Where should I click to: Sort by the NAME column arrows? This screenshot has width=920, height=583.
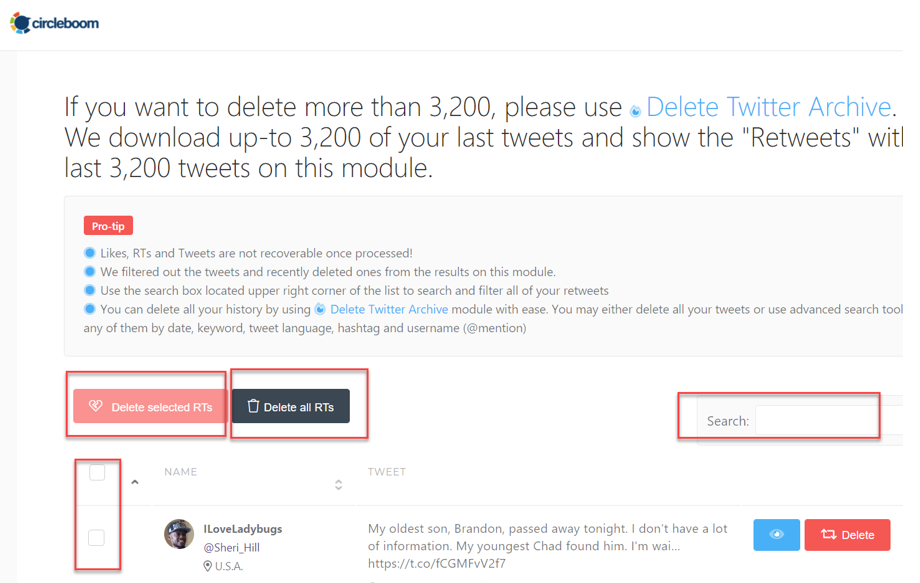(339, 485)
